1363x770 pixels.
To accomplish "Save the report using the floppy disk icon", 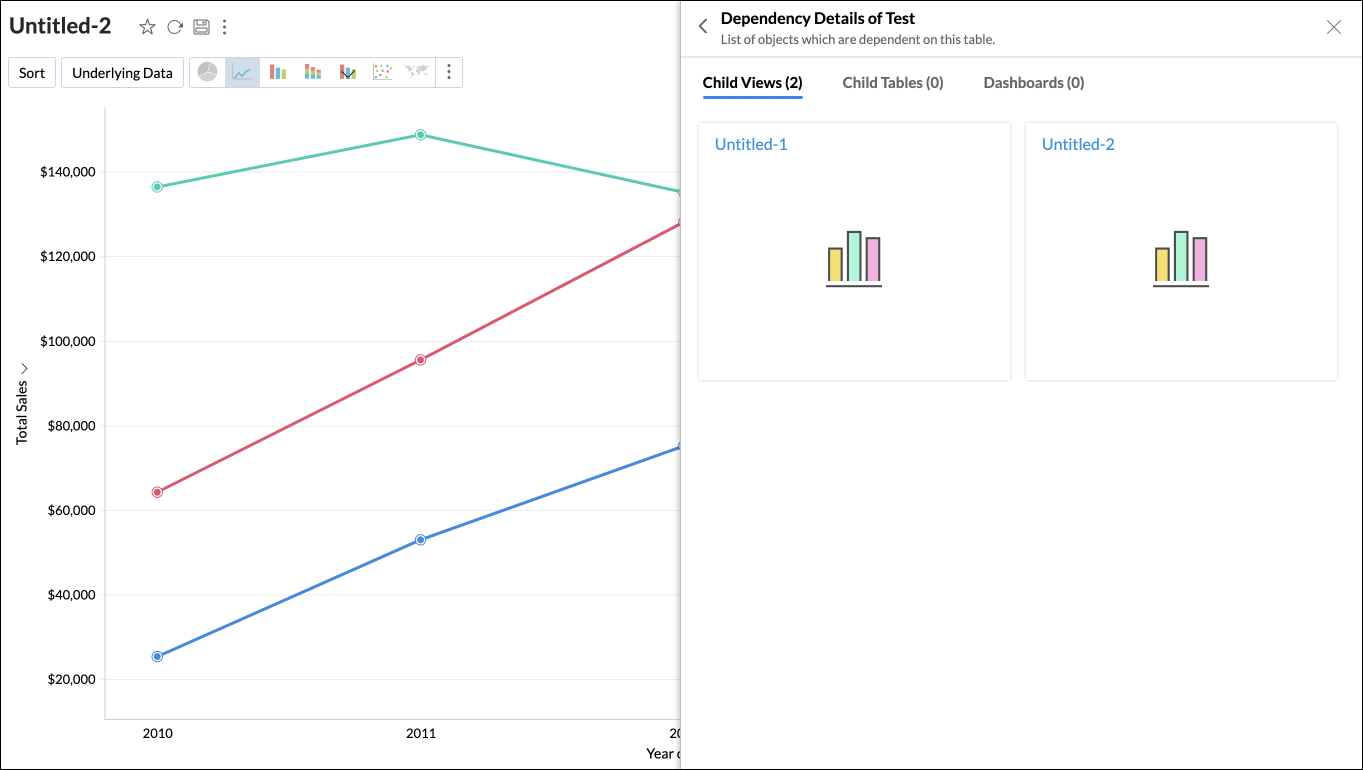I will pyautogui.click(x=201, y=27).
